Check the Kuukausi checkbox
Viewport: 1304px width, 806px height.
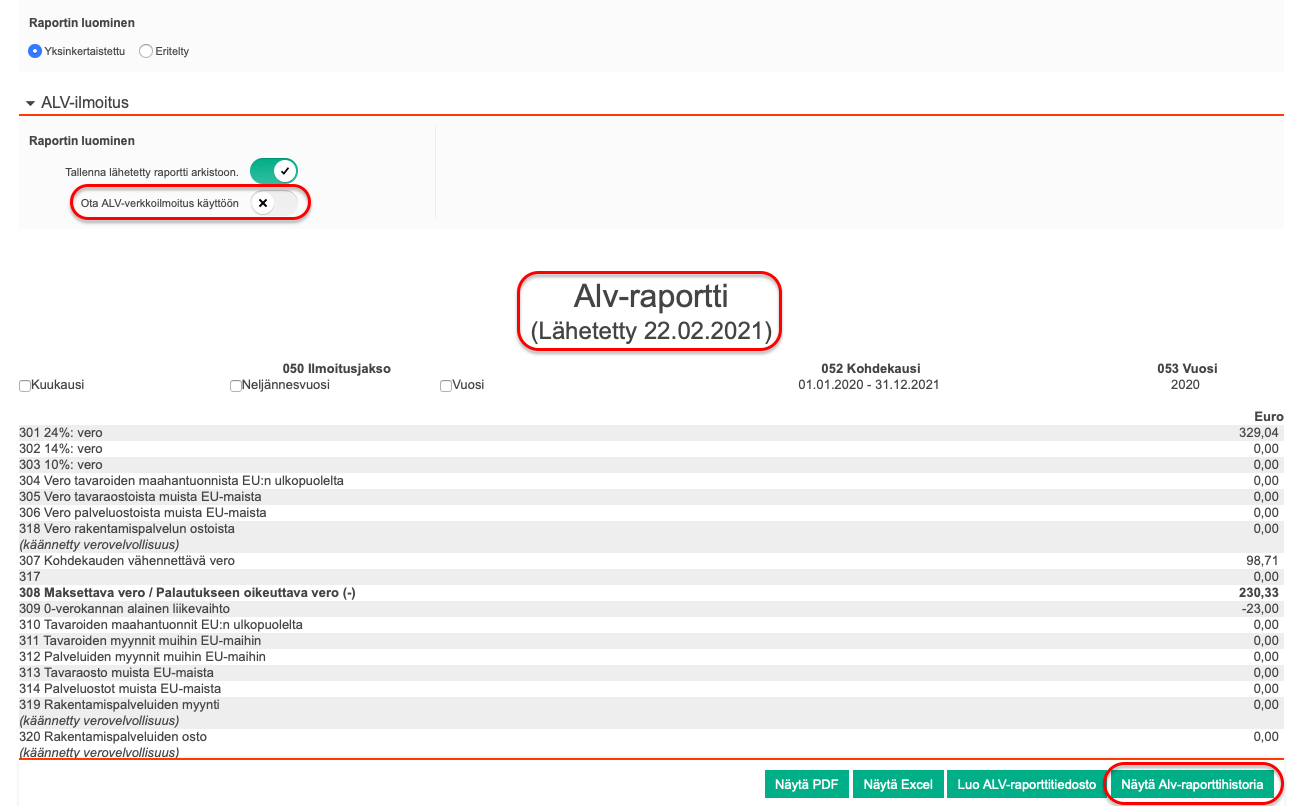pos(25,385)
